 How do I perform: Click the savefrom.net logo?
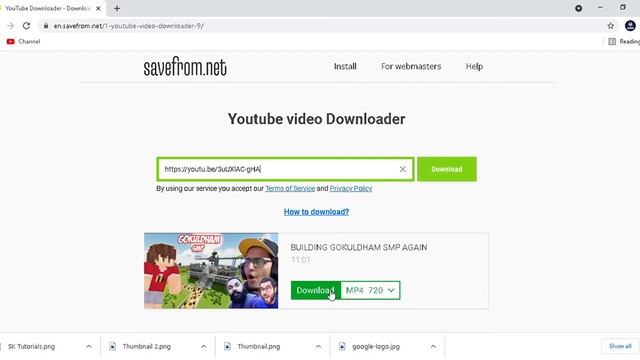click(185, 67)
